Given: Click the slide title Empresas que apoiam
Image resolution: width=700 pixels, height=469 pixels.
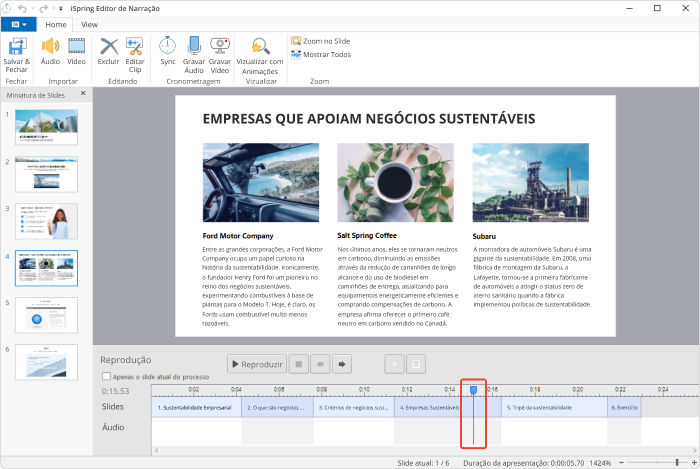Looking at the screenshot, I should coord(369,119).
